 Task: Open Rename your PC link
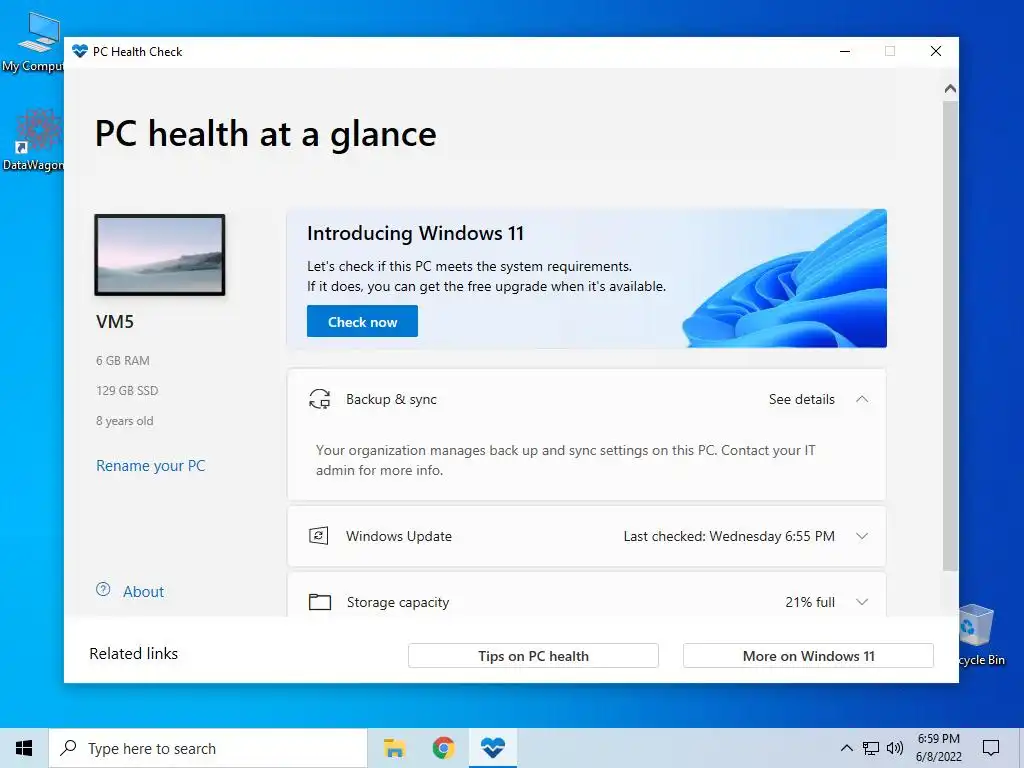151,466
